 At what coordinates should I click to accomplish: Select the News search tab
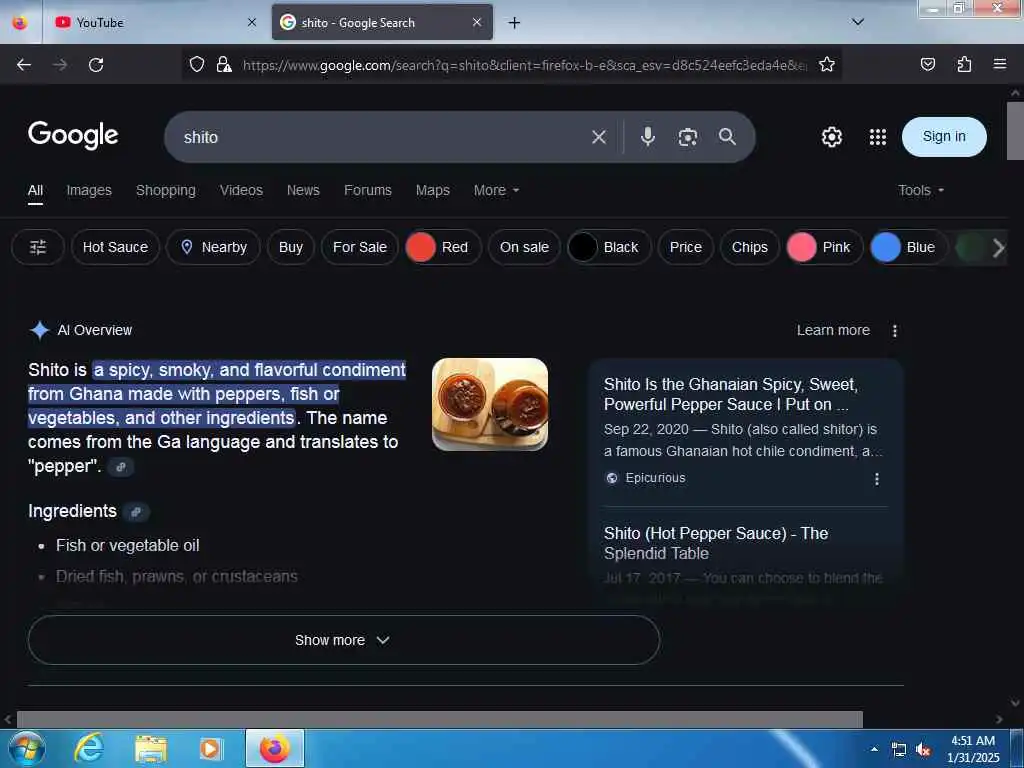(x=303, y=190)
